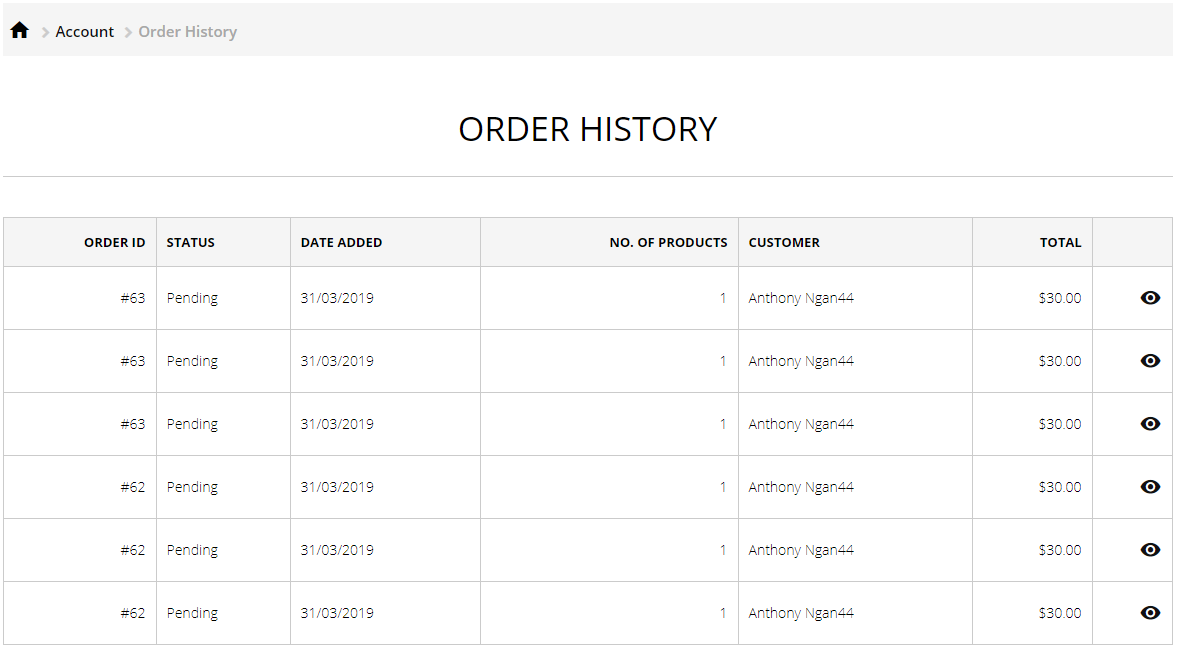Viewport: 1192px width, 664px height.
Task: Open the view icon for third #63 order
Action: (1150, 424)
